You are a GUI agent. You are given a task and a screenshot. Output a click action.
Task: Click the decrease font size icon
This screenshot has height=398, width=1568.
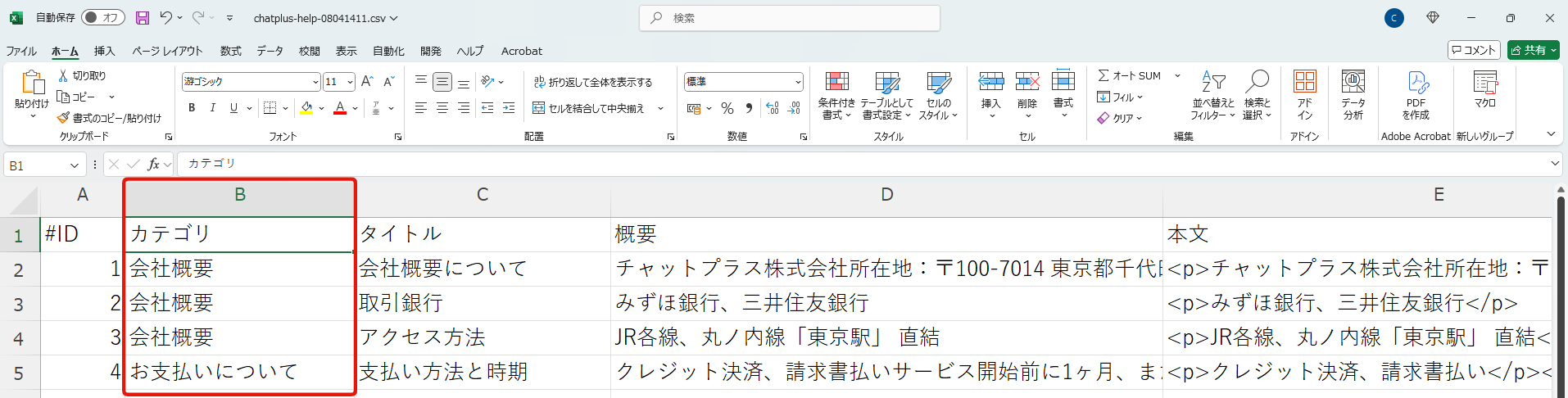tap(389, 81)
